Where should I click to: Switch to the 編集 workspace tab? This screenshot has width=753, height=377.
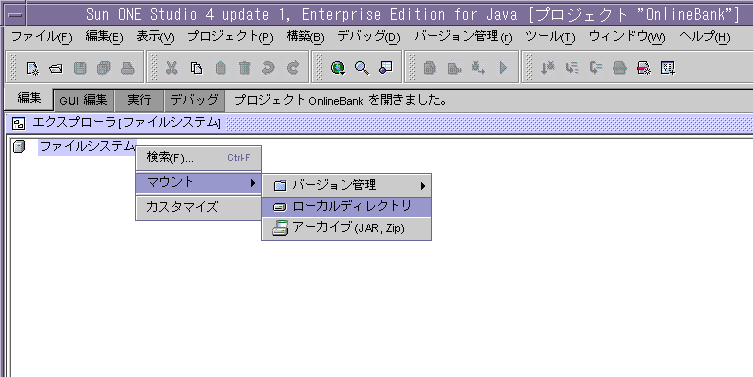point(29,99)
